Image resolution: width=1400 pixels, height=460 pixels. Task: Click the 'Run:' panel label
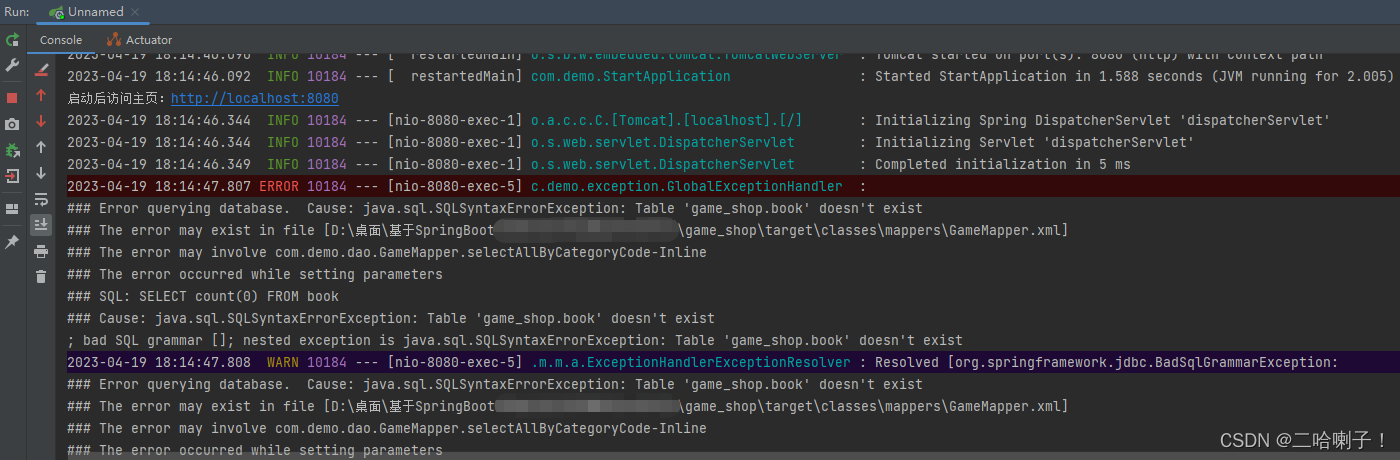(x=17, y=12)
